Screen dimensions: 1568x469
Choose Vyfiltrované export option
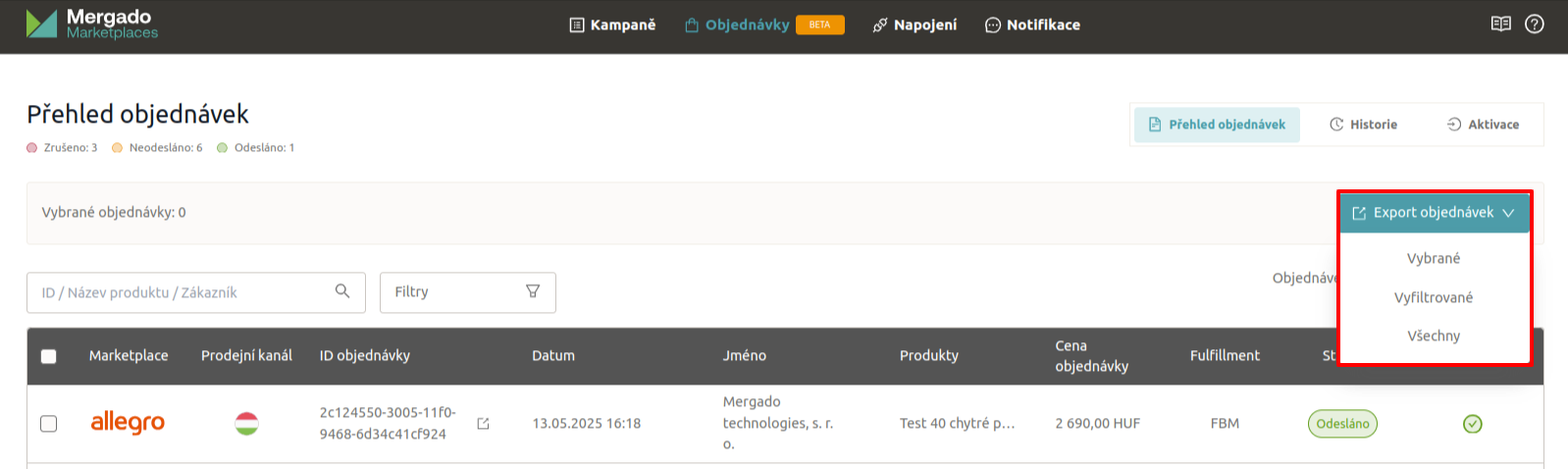[1433, 297]
